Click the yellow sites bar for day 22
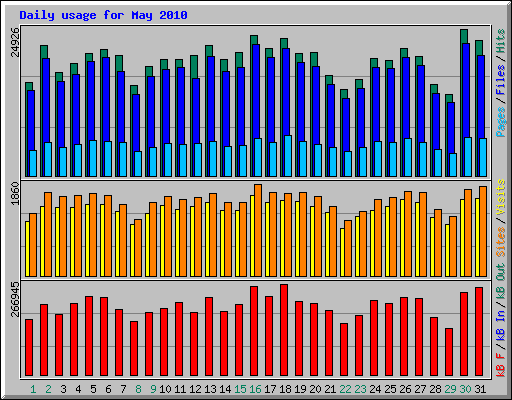This screenshot has height=400, width=512. 342,252
